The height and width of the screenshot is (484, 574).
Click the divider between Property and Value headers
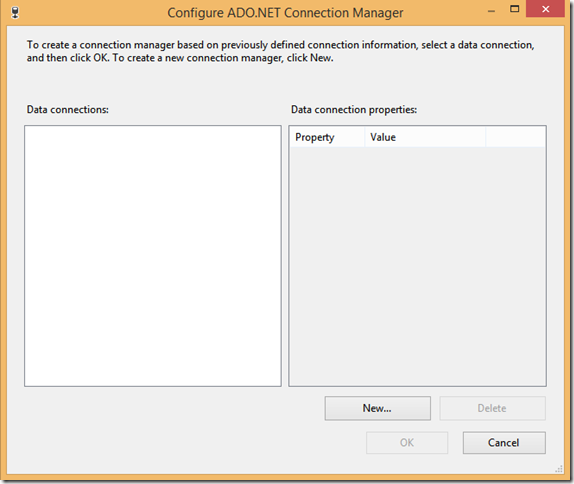pyautogui.click(x=365, y=137)
